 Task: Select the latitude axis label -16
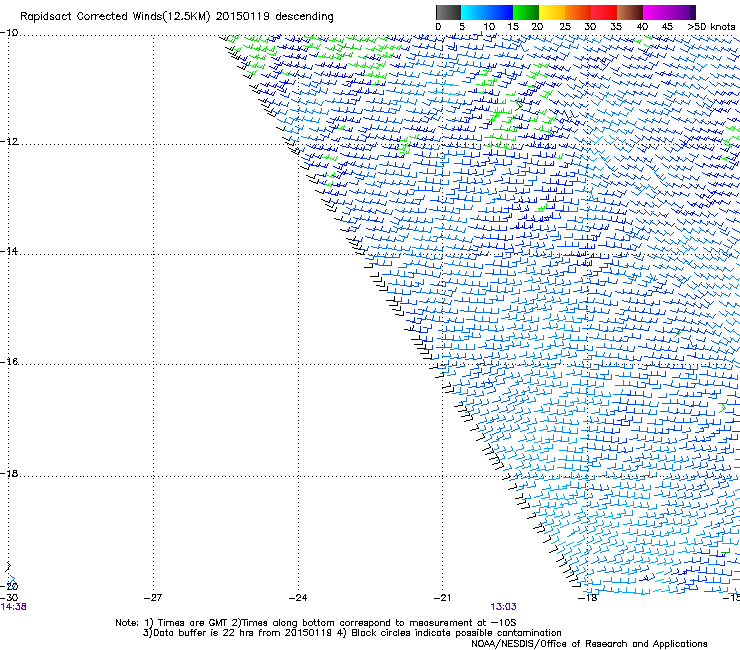click(x=9, y=362)
